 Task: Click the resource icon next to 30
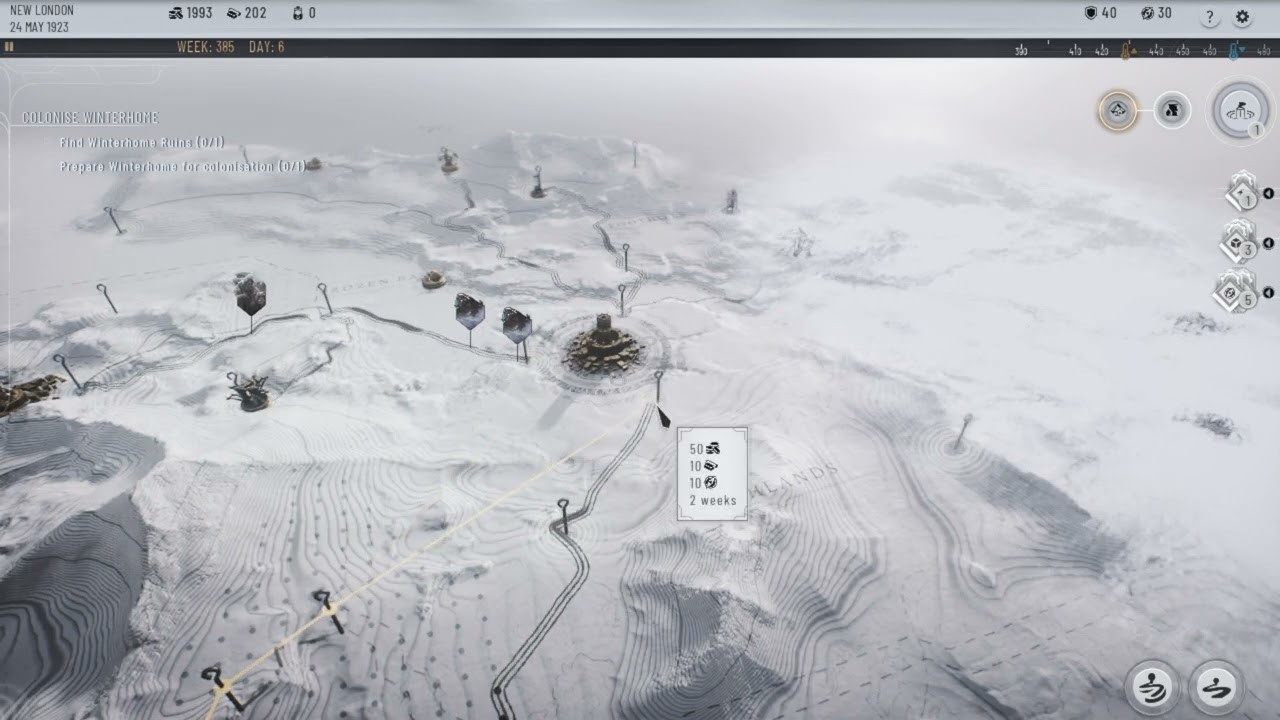point(1147,13)
